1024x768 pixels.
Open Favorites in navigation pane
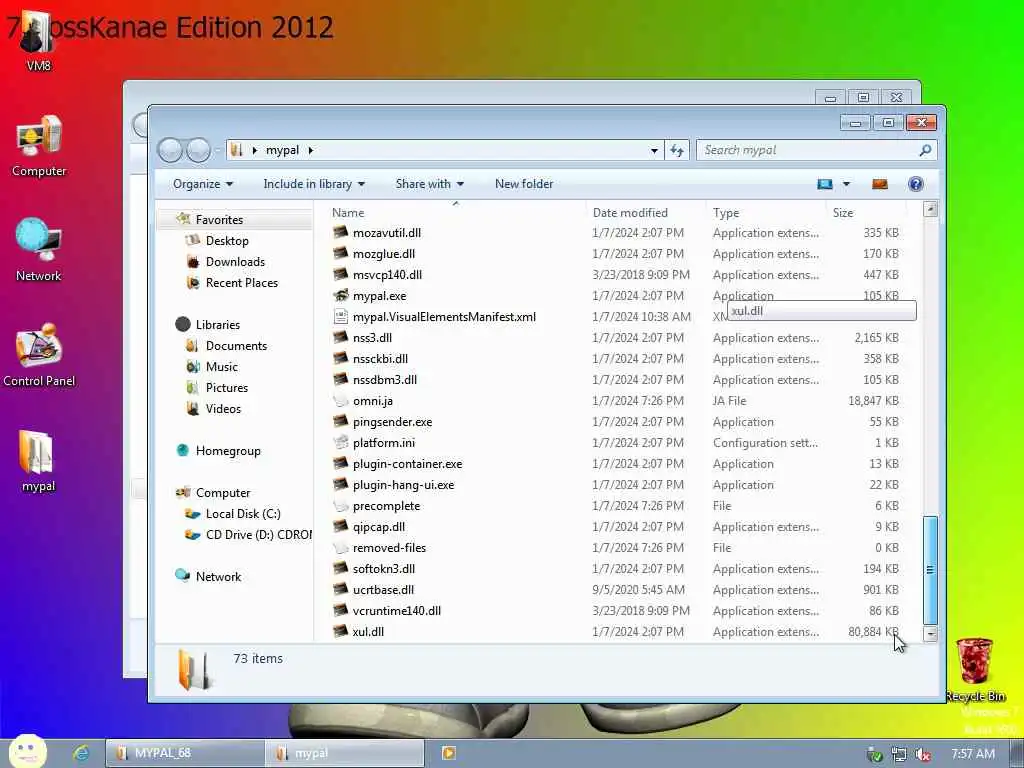219,219
